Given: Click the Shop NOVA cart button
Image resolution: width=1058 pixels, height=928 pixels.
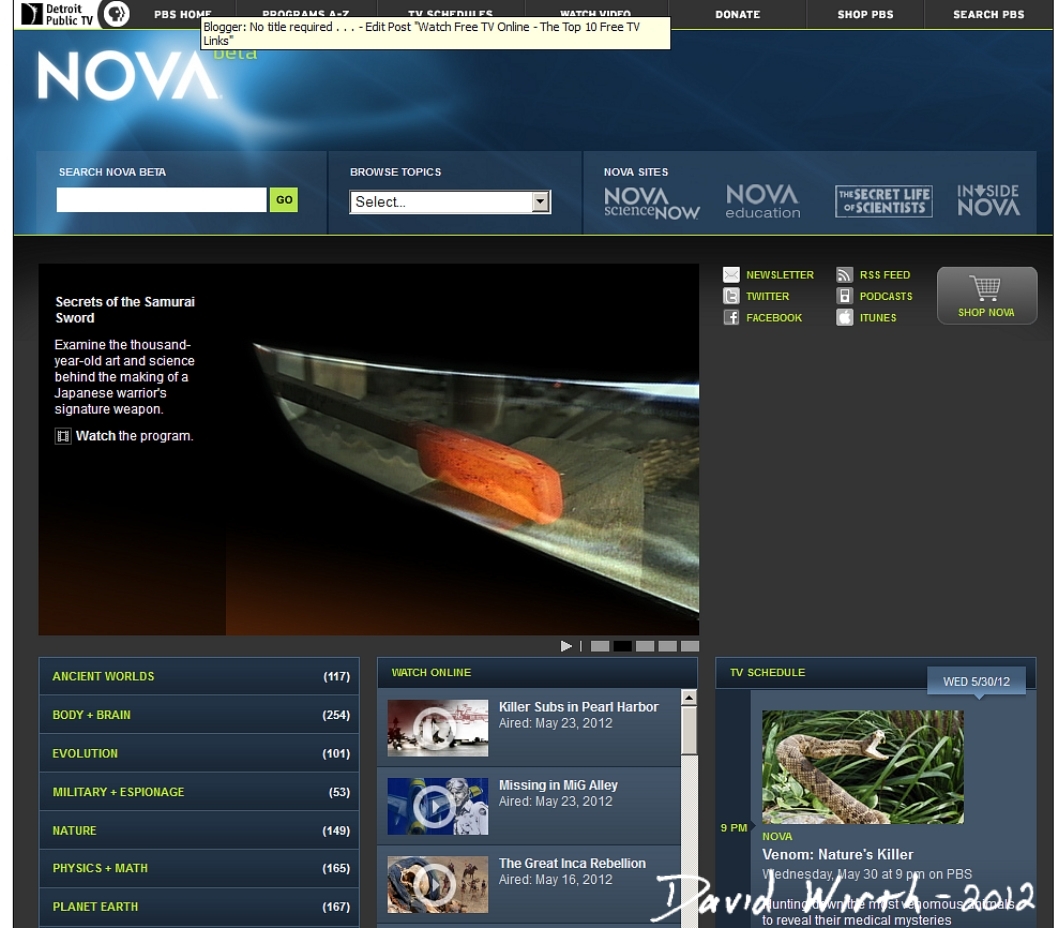Looking at the screenshot, I should click(986, 296).
